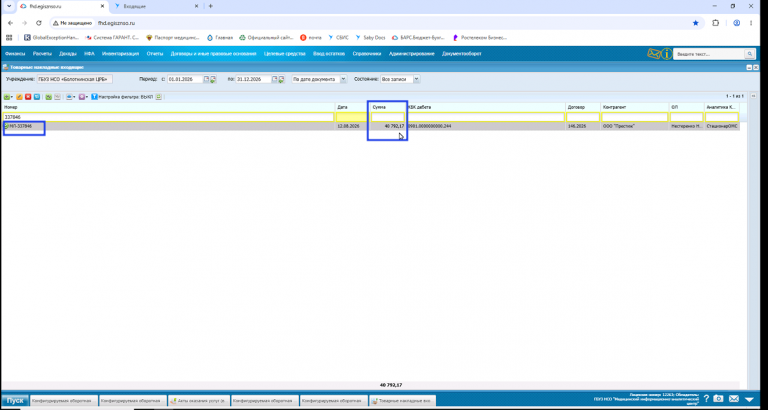Open new browser tab with plus button
Image resolution: width=768 pixels, height=410 pixels.
pos(211,6)
